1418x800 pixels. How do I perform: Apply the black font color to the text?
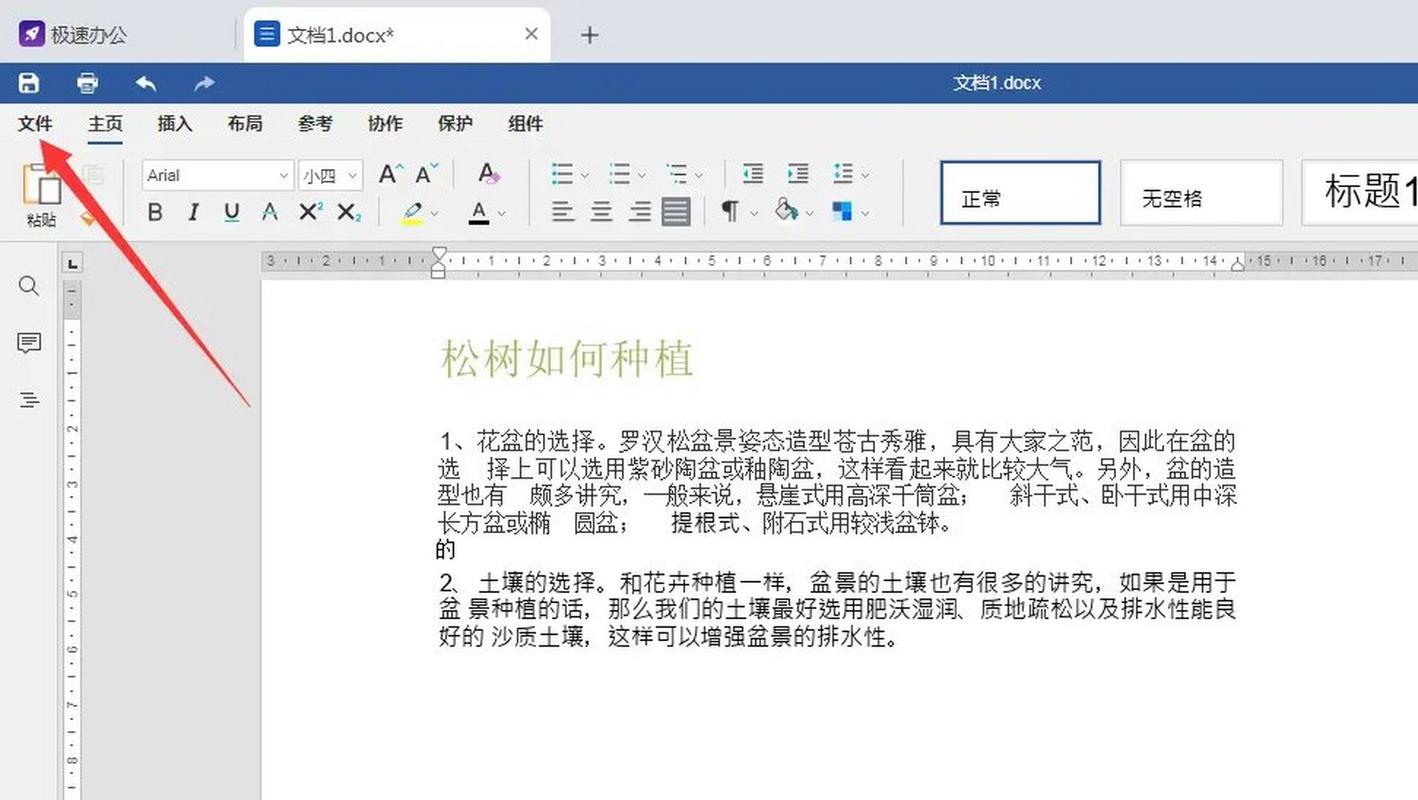[479, 212]
